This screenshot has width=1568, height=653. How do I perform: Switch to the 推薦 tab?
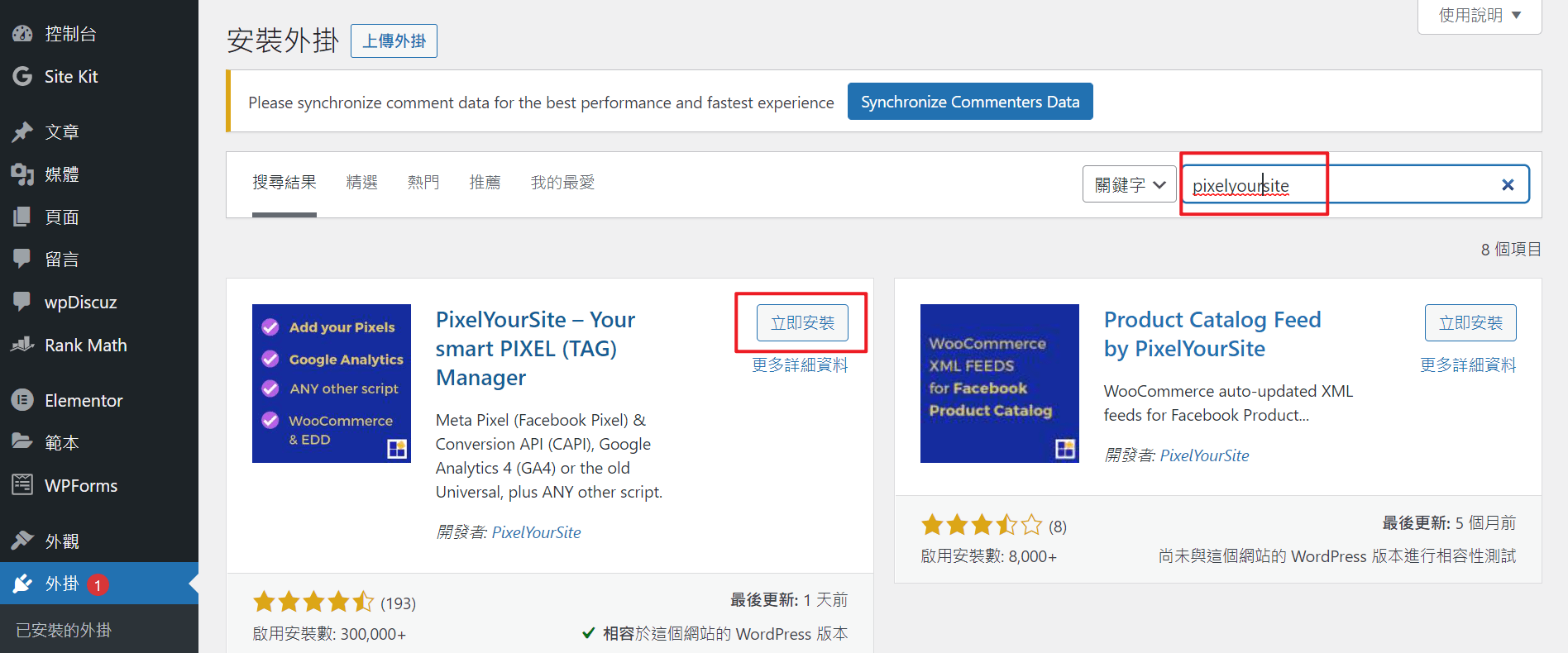point(485,183)
